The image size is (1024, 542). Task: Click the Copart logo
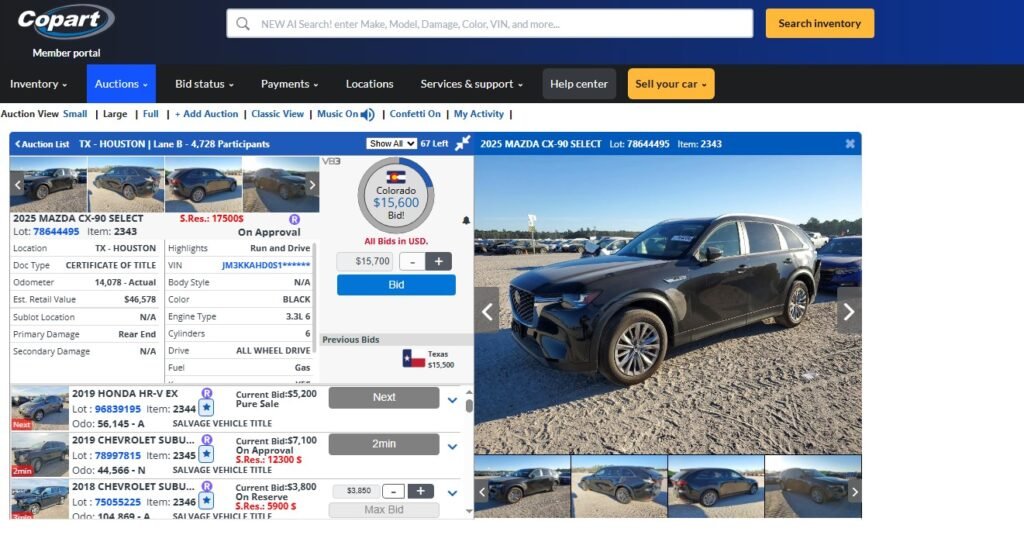pos(65,22)
